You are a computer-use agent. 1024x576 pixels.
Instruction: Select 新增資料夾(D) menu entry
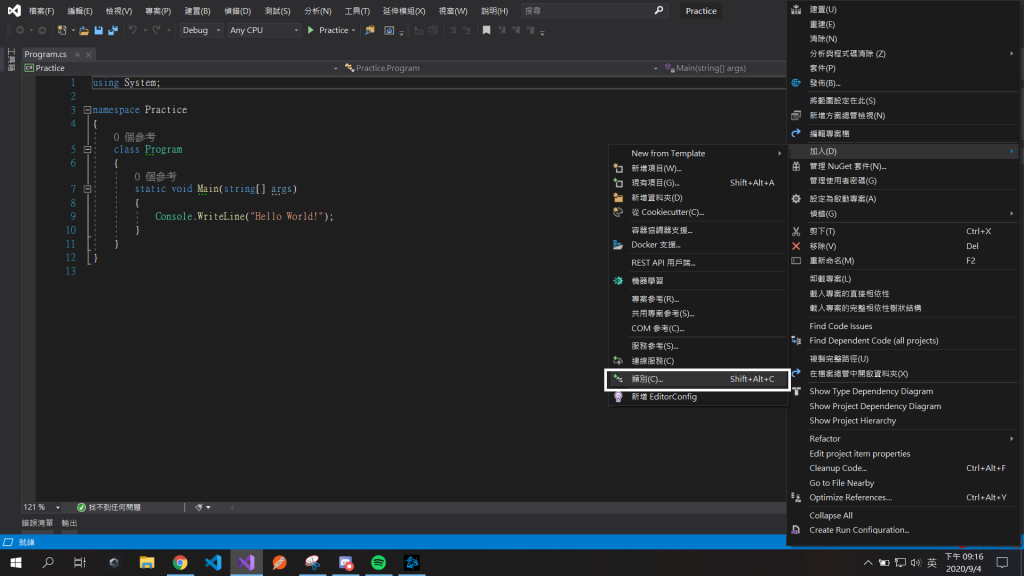click(x=697, y=197)
